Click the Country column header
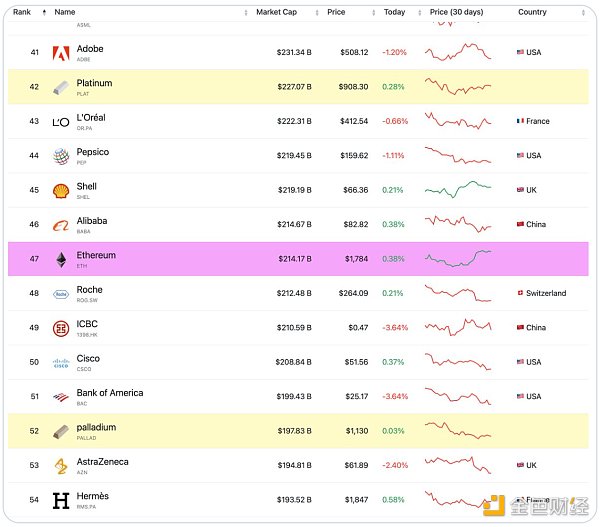This screenshot has height=527, width=600. pos(532,12)
